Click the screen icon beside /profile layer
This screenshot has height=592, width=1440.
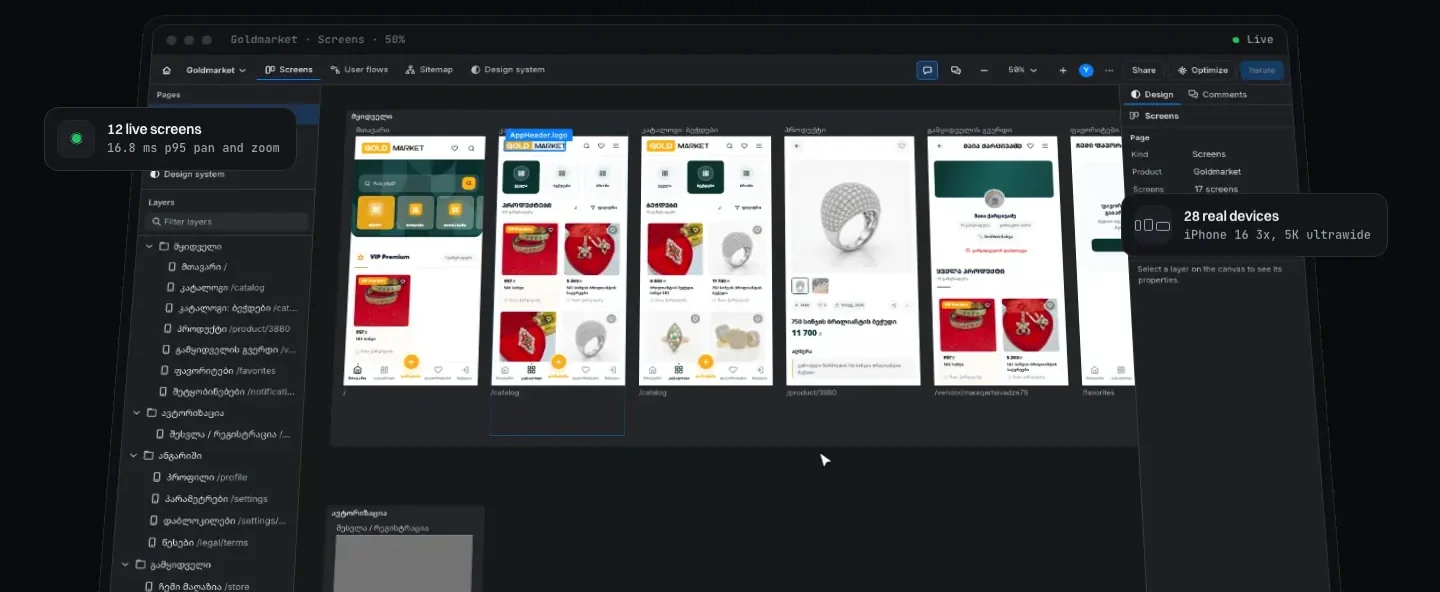pyautogui.click(x=157, y=477)
